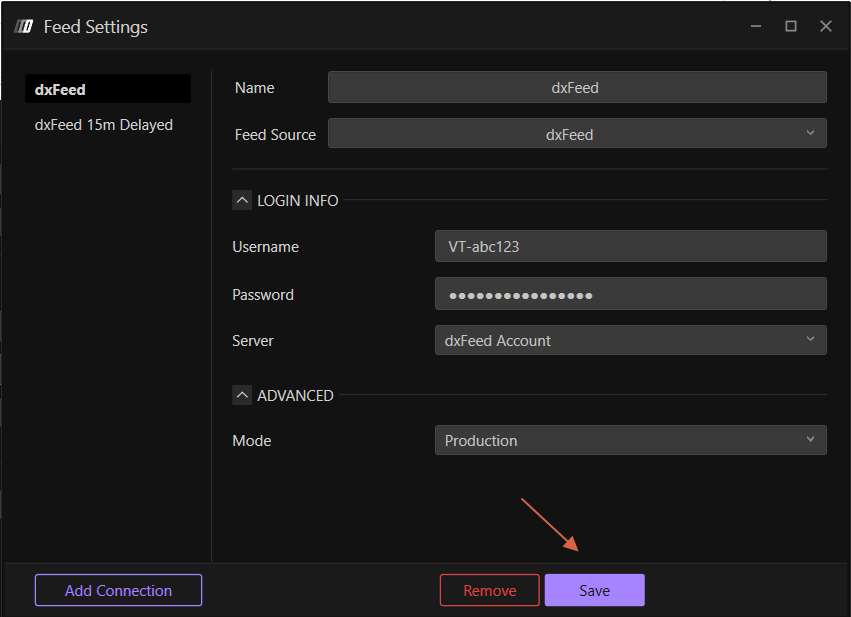Screen dimensions: 851x617
Task: Click the Add Connection button
Action: point(118,590)
